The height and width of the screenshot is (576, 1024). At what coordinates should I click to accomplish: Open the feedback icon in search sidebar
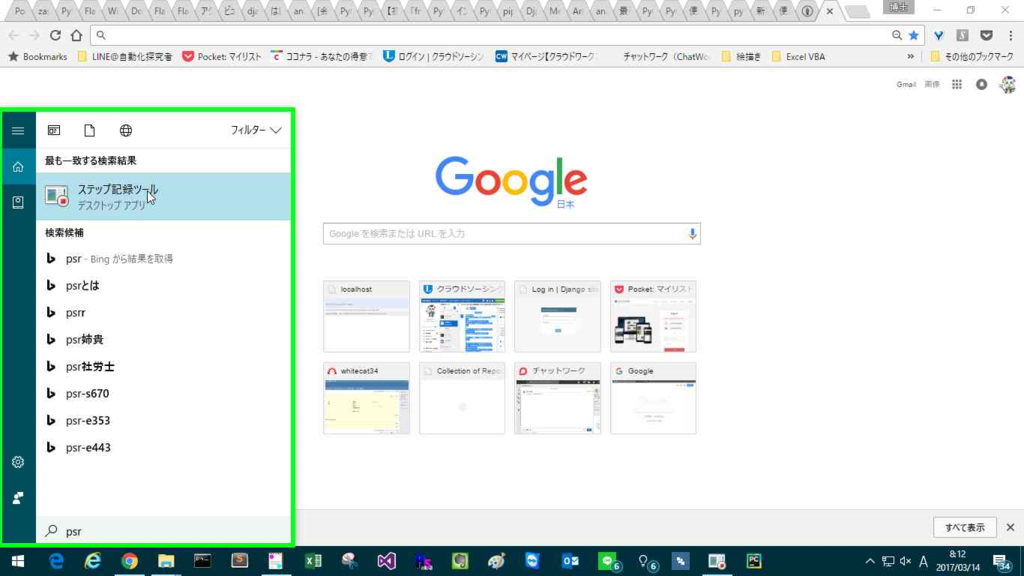pyautogui.click(x=18, y=498)
